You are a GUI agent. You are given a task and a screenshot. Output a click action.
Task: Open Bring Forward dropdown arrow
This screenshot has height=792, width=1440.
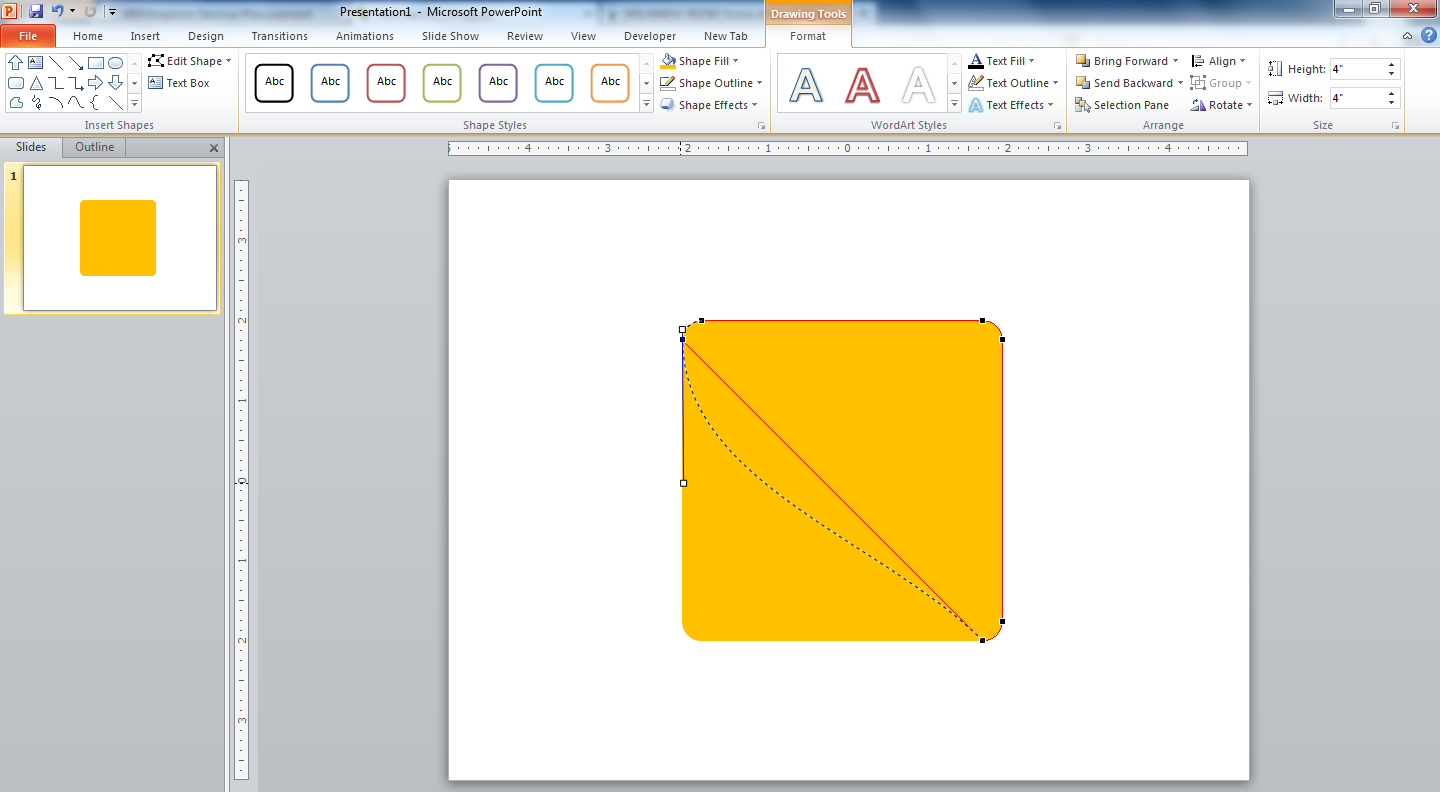pos(1176,61)
